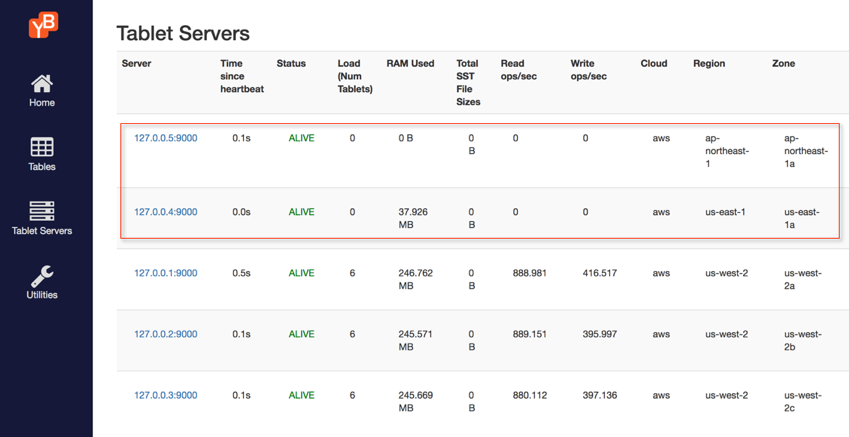Click the YugabyteDB logo icon
Image resolution: width=849 pixels, height=437 pixels.
42,25
